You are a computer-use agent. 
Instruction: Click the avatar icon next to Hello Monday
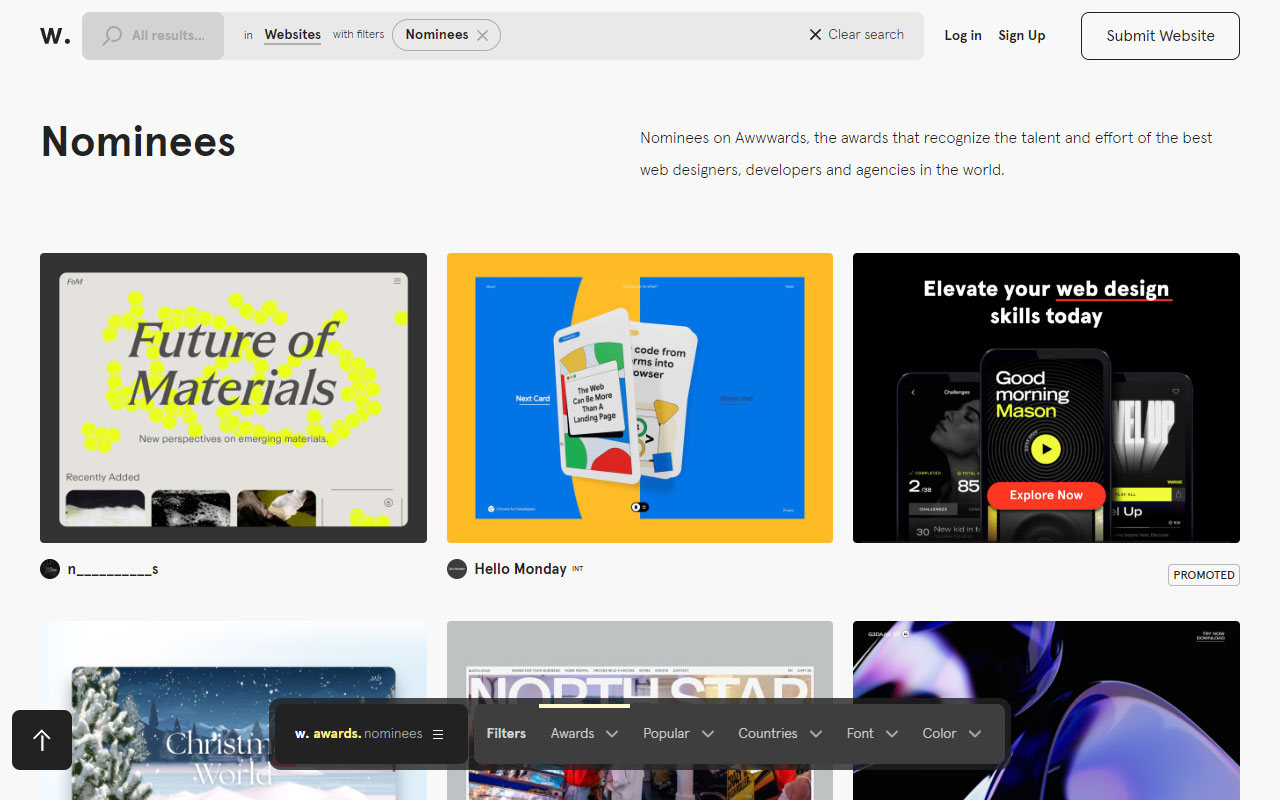456,569
